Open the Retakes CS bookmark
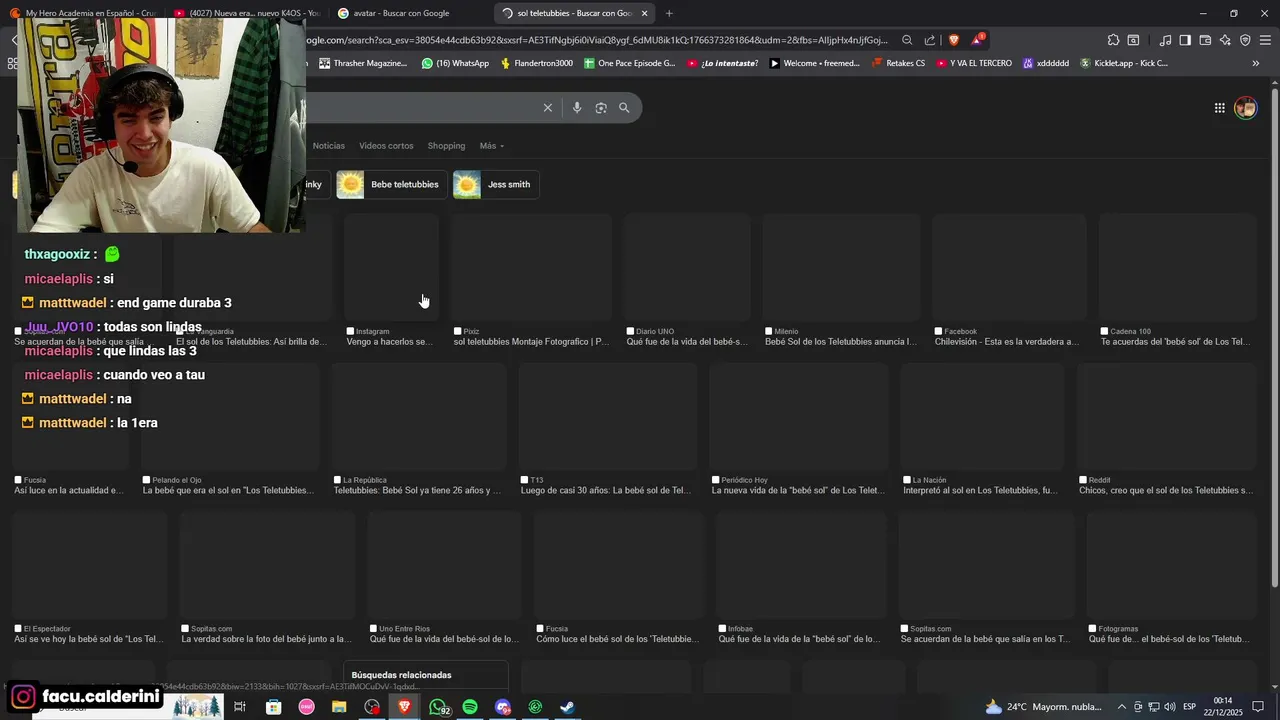Viewport: 1280px width, 720px height. (898, 63)
